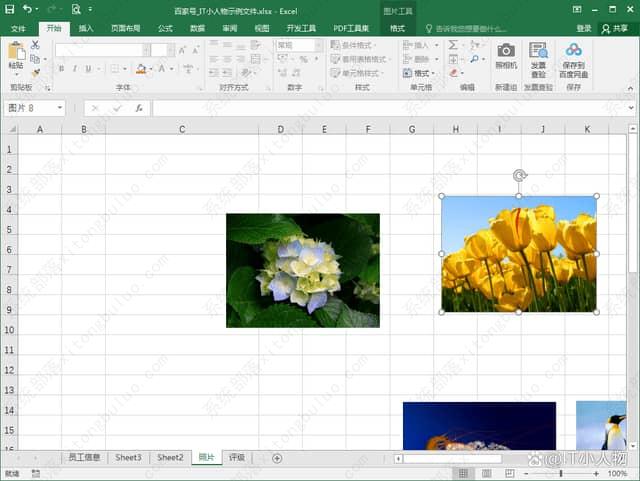The height and width of the screenshot is (481, 640).
Task: Open the 插入 (Insert) ribbon tab
Action: (86, 29)
